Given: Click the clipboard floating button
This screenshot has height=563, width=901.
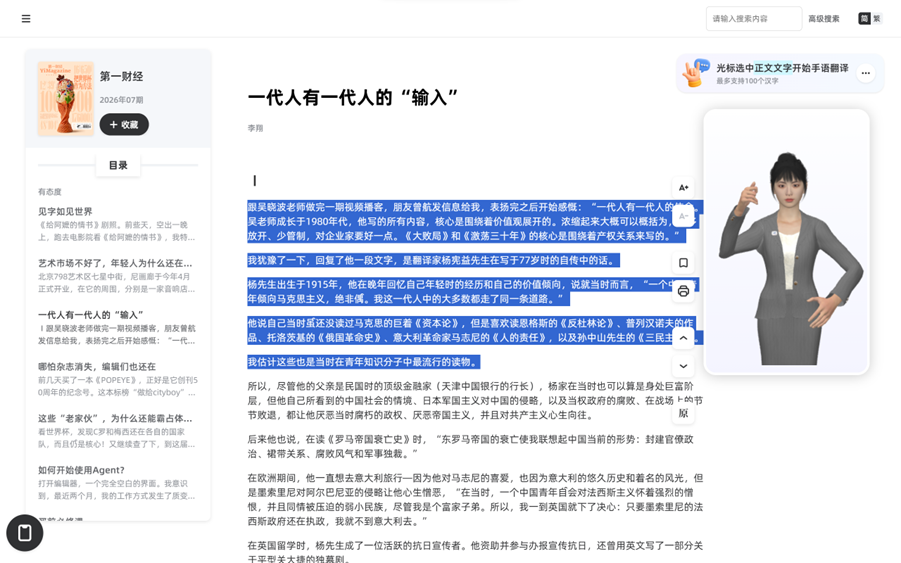Looking at the screenshot, I should [25, 533].
